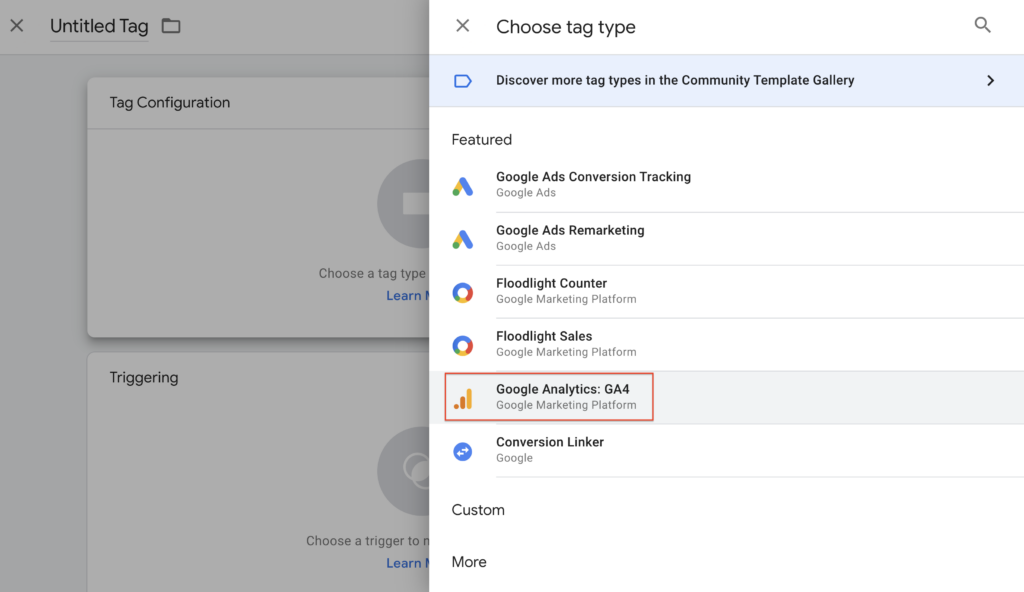Viewport: 1024px width, 592px height.
Task: Click the Floodlight Sales icon
Action: pos(462,345)
